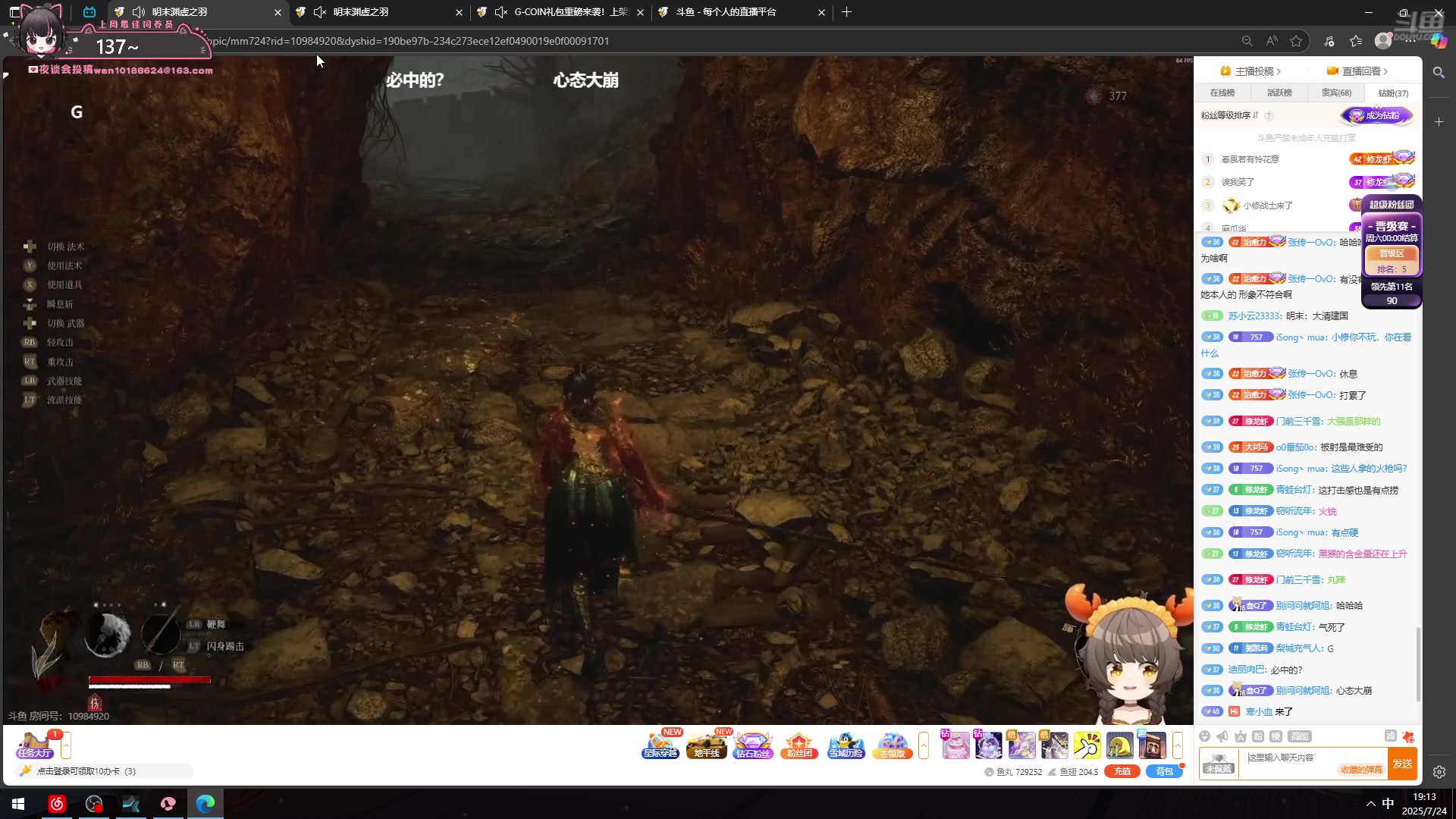Switch to the 活跃榜 tab
Screen dimensions: 1456x819
(x=1279, y=93)
